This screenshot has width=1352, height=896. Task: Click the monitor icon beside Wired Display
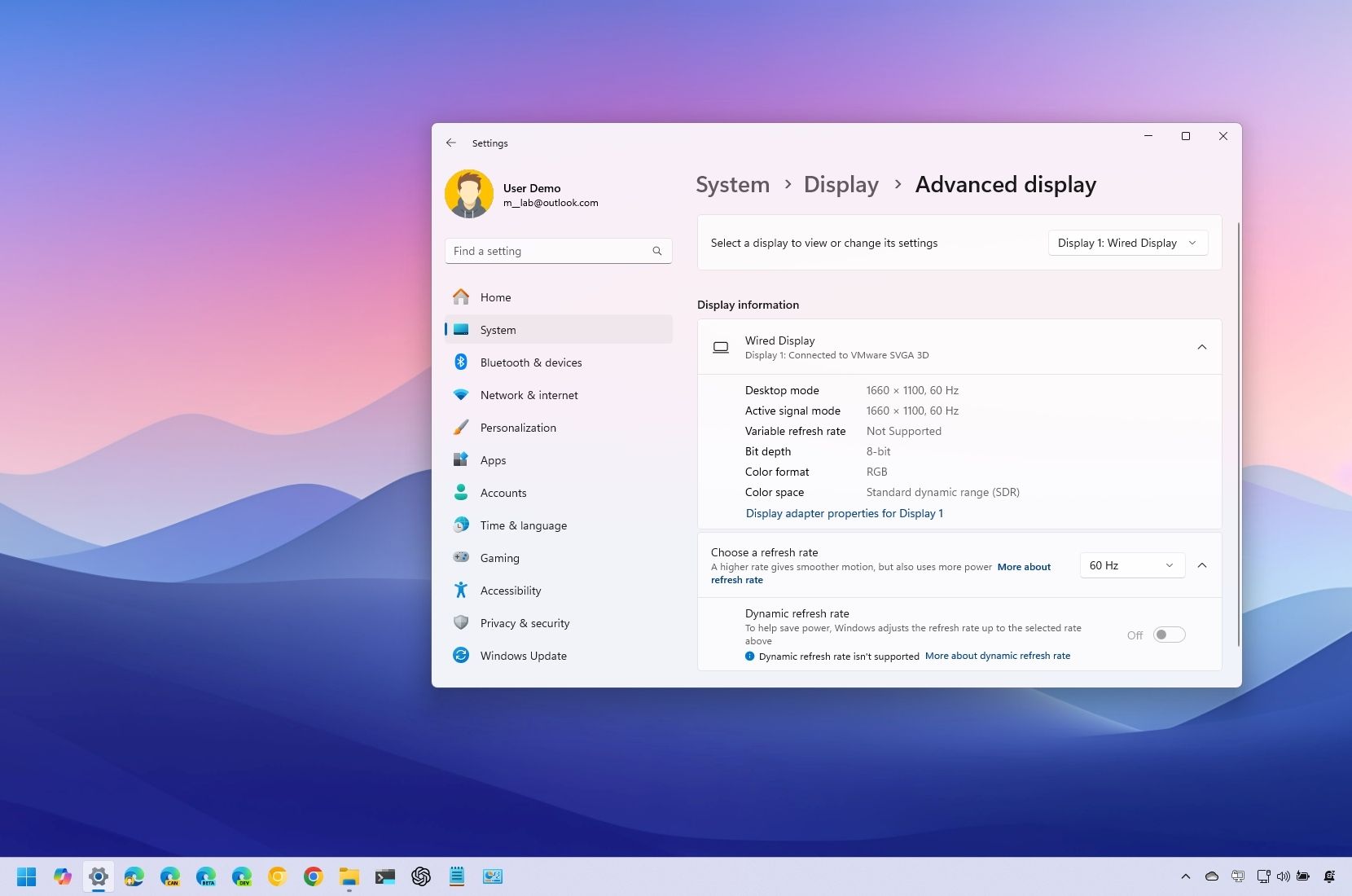(721, 347)
